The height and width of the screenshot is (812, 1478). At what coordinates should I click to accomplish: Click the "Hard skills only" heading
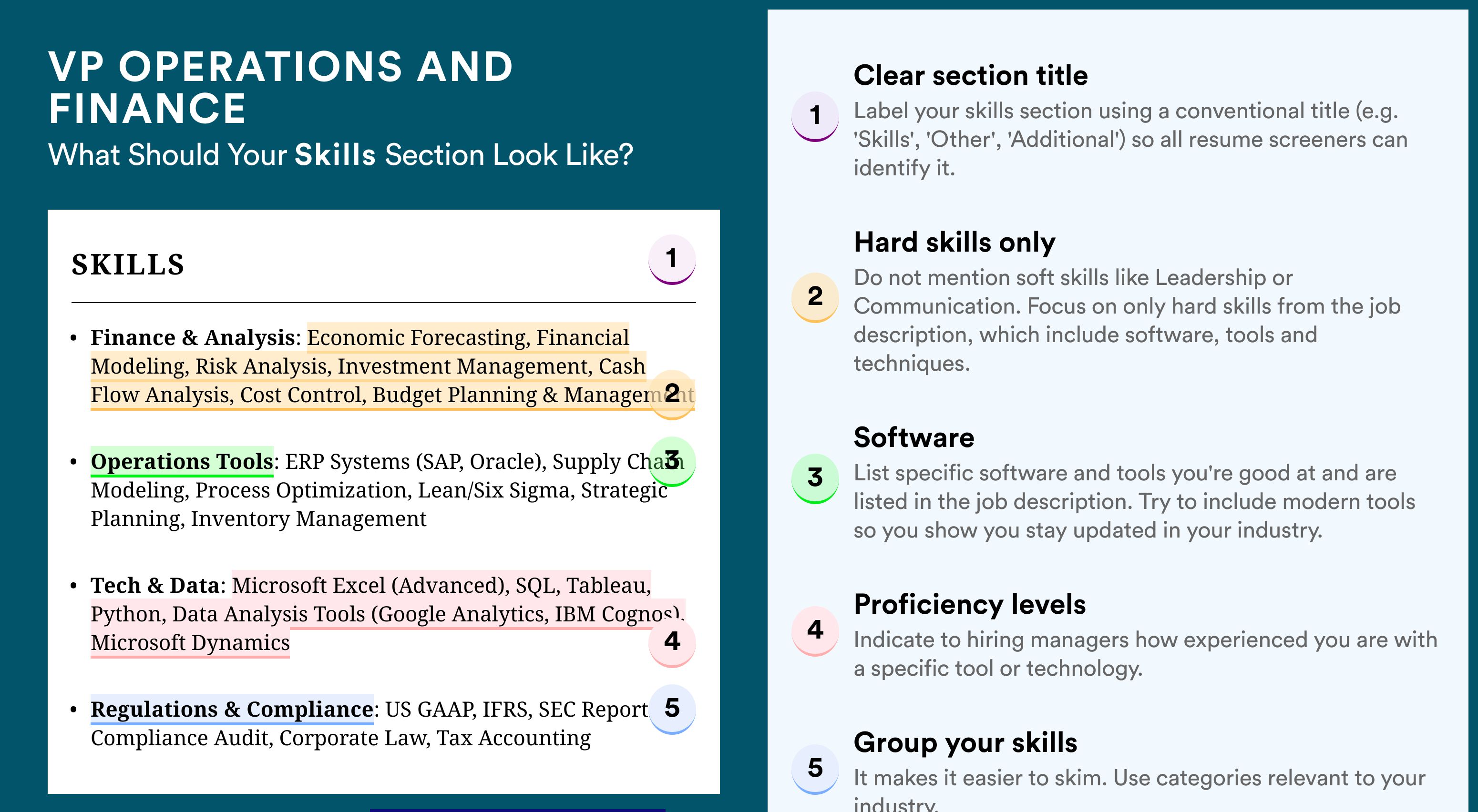(x=954, y=242)
